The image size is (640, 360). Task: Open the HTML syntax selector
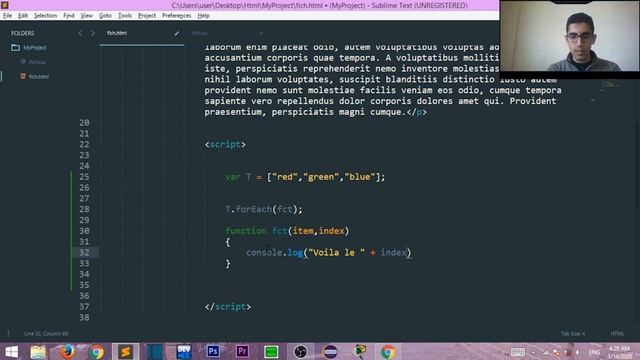tap(617, 333)
